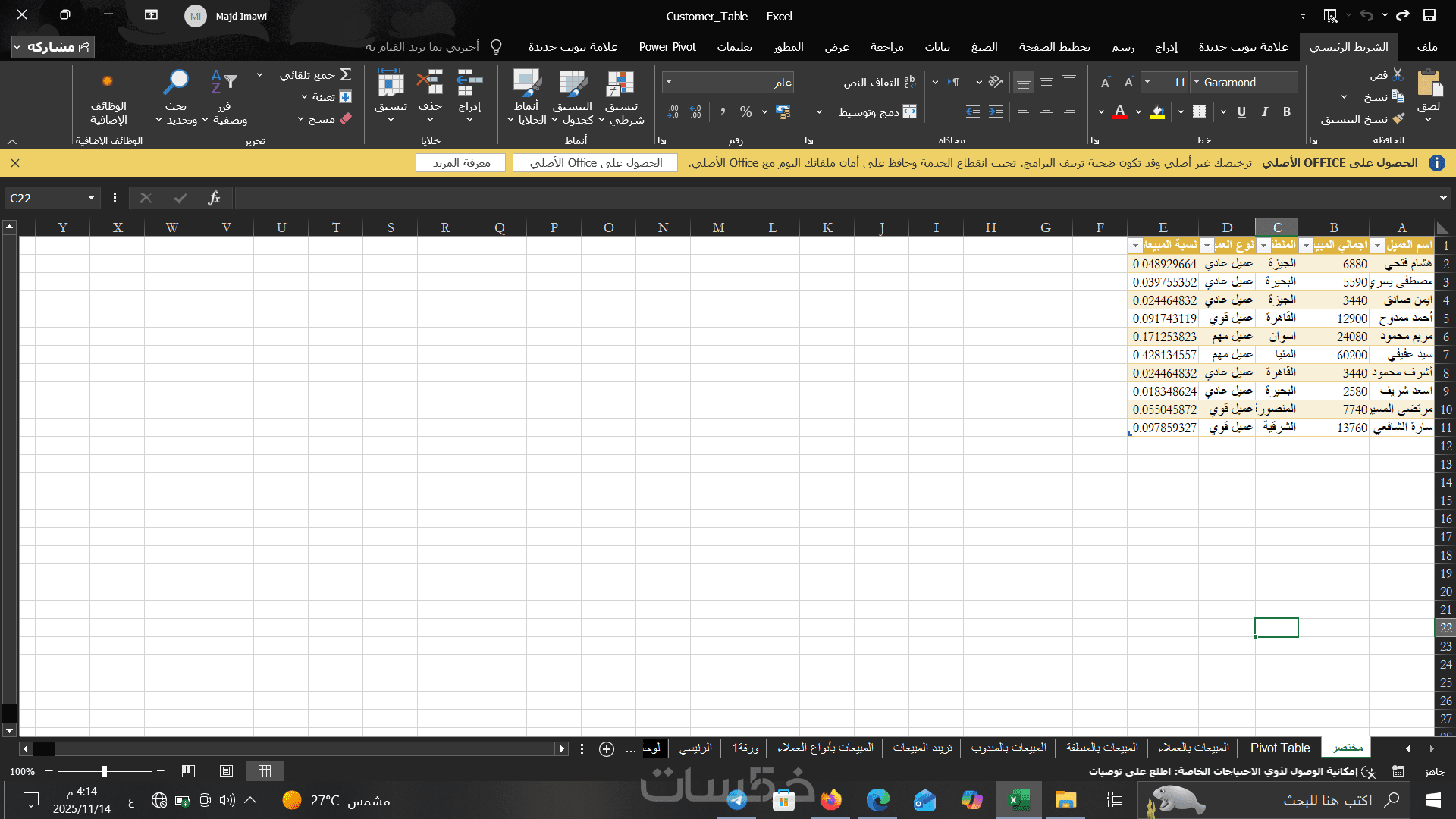
Task: Open the number format dropdown showing عام
Action: (669, 82)
